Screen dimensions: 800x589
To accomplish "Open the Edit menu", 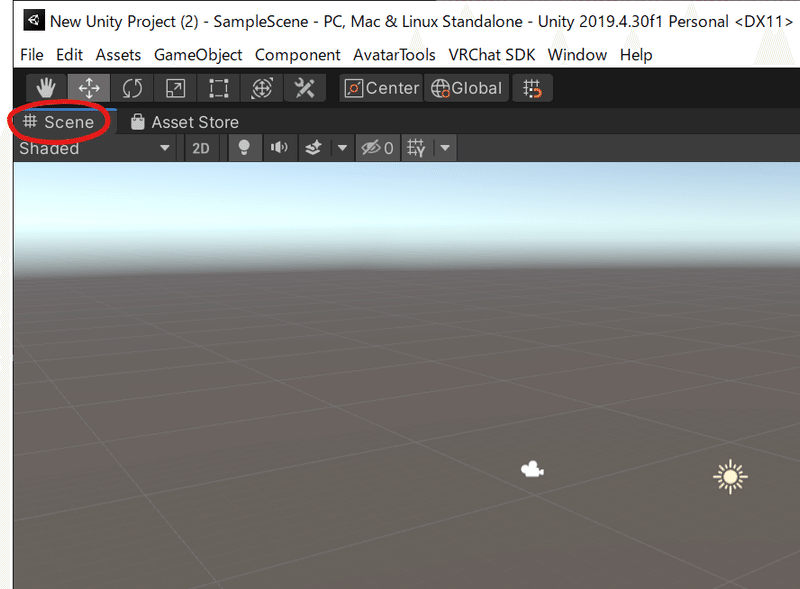I will click(x=69, y=55).
